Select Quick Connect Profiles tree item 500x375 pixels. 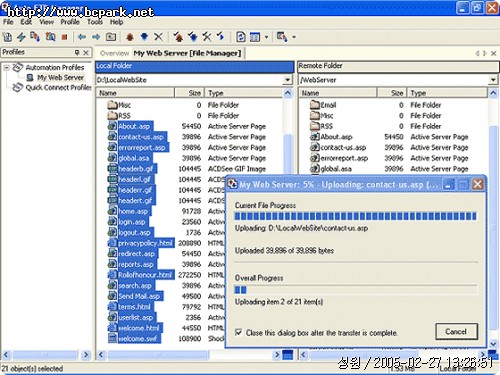[59, 88]
